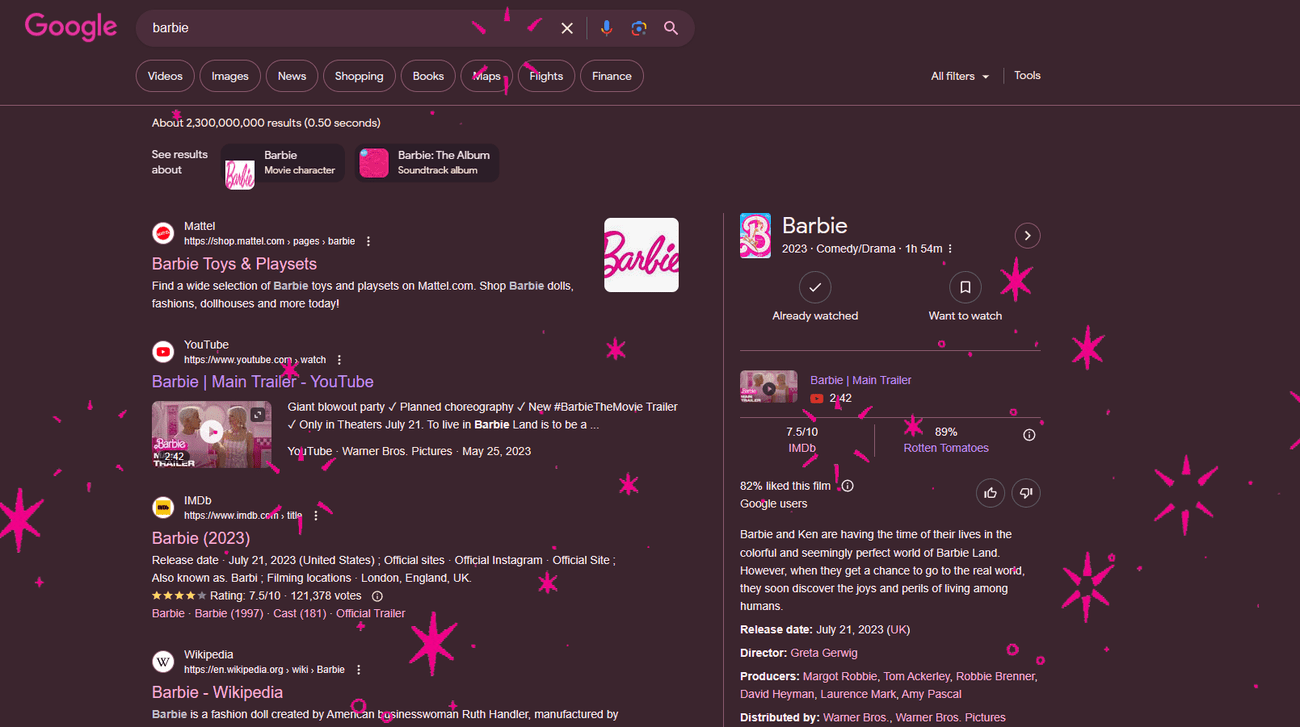Click the Tools button
The image size is (1300, 727).
[1027, 76]
